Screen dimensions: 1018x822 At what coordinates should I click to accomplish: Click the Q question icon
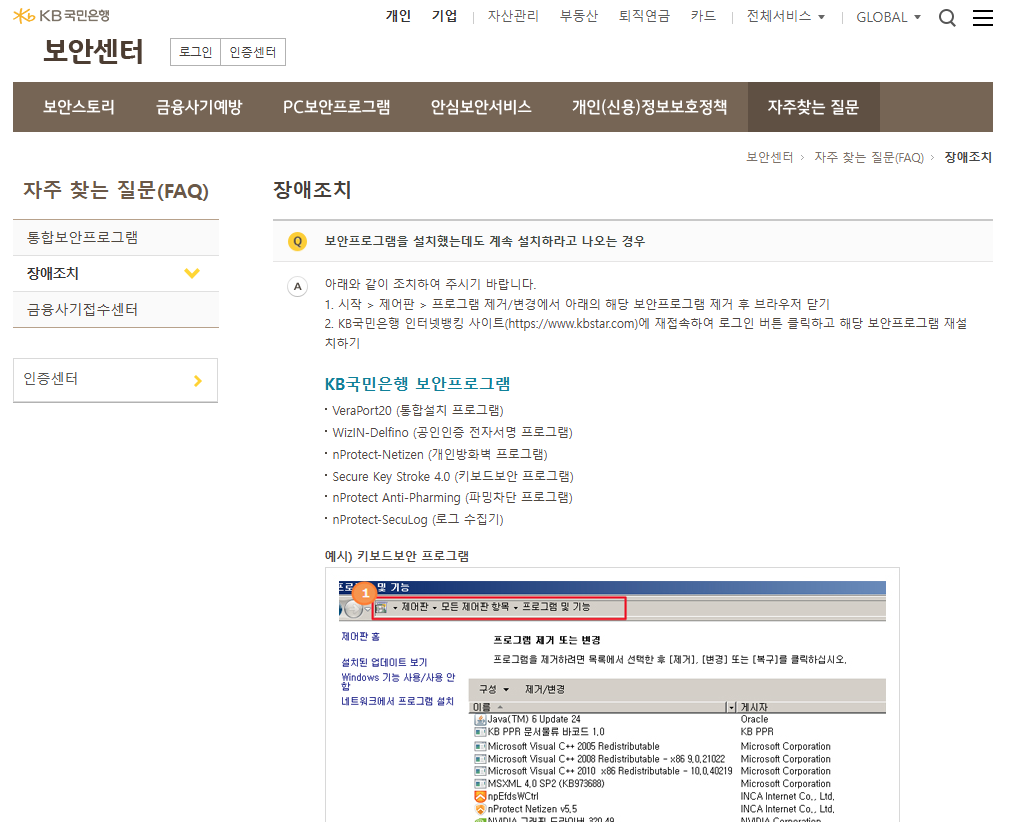297,242
